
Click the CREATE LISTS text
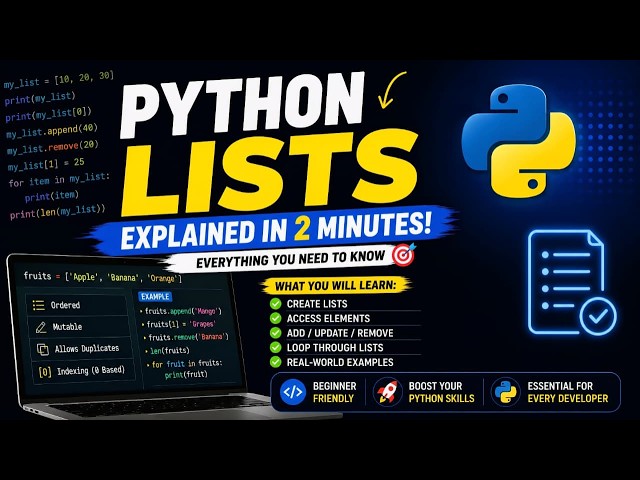[317, 304]
